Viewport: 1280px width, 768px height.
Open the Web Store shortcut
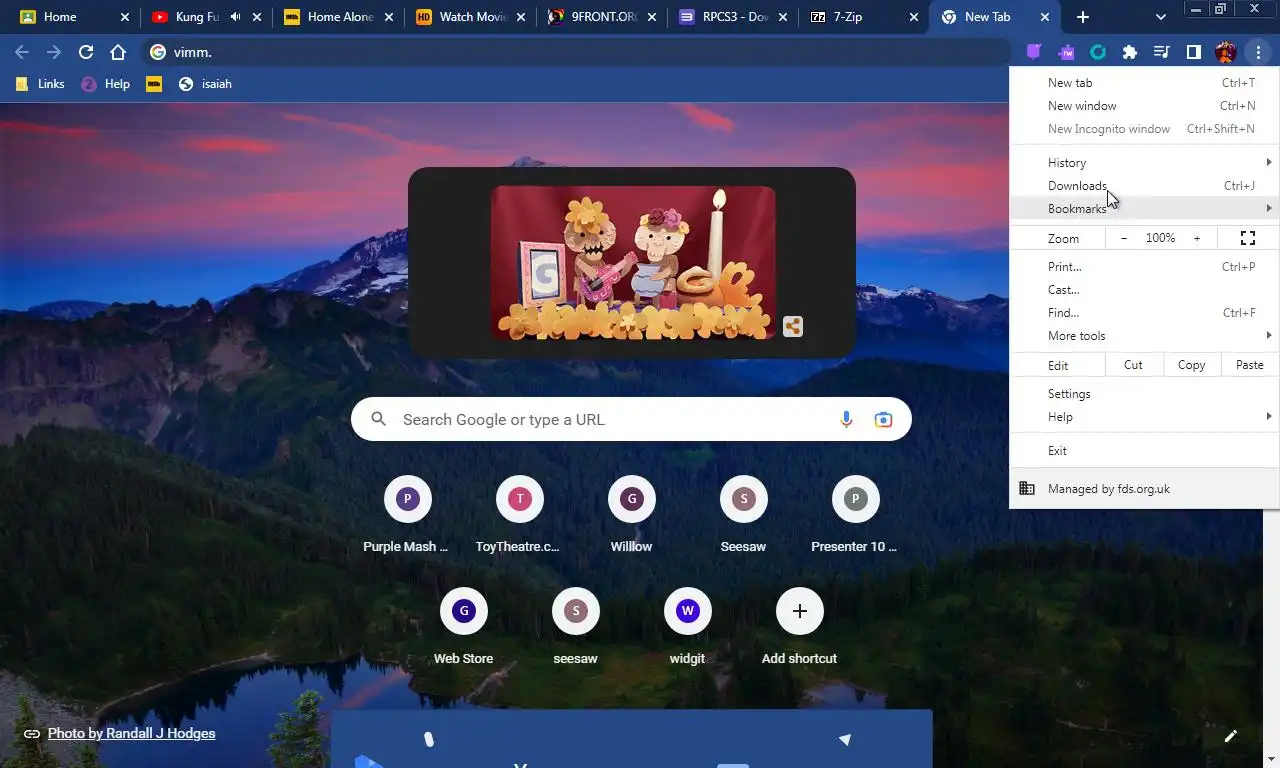tap(463, 628)
